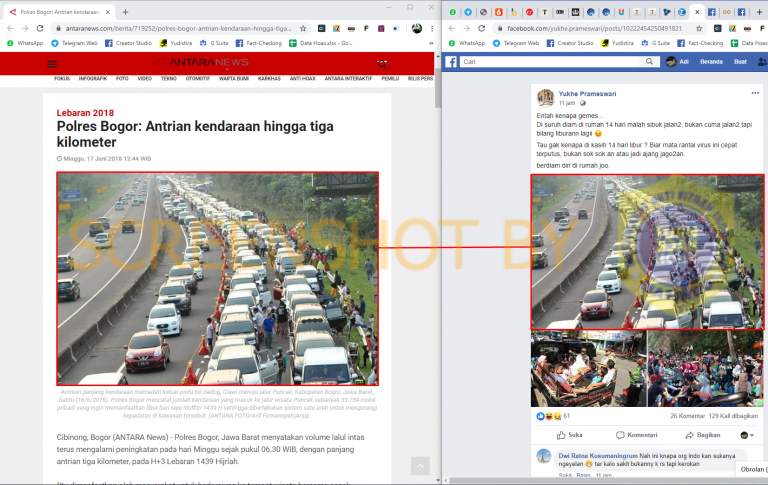Switch to the WhatsApp tab in Facebook window
This screenshot has width=768, height=485.
453,12
